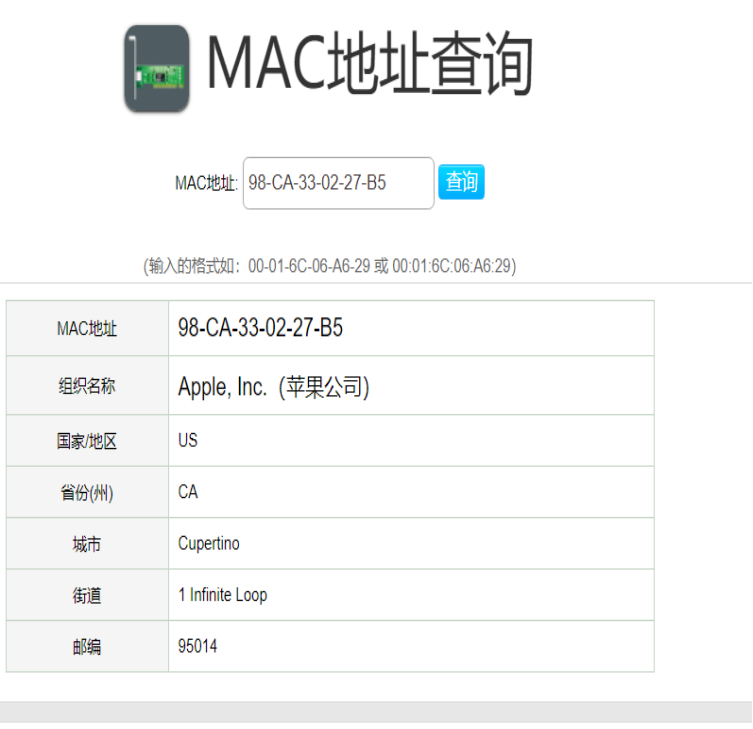Viewport: 753px width, 729px height.
Task: Click the network card logo icon
Action: point(157,69)
